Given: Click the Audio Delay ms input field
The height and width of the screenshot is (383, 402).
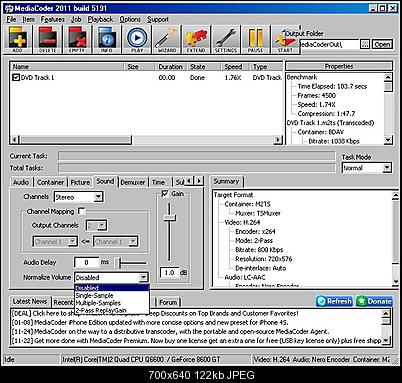Looking at the screenshot, I should coord(86,262).
